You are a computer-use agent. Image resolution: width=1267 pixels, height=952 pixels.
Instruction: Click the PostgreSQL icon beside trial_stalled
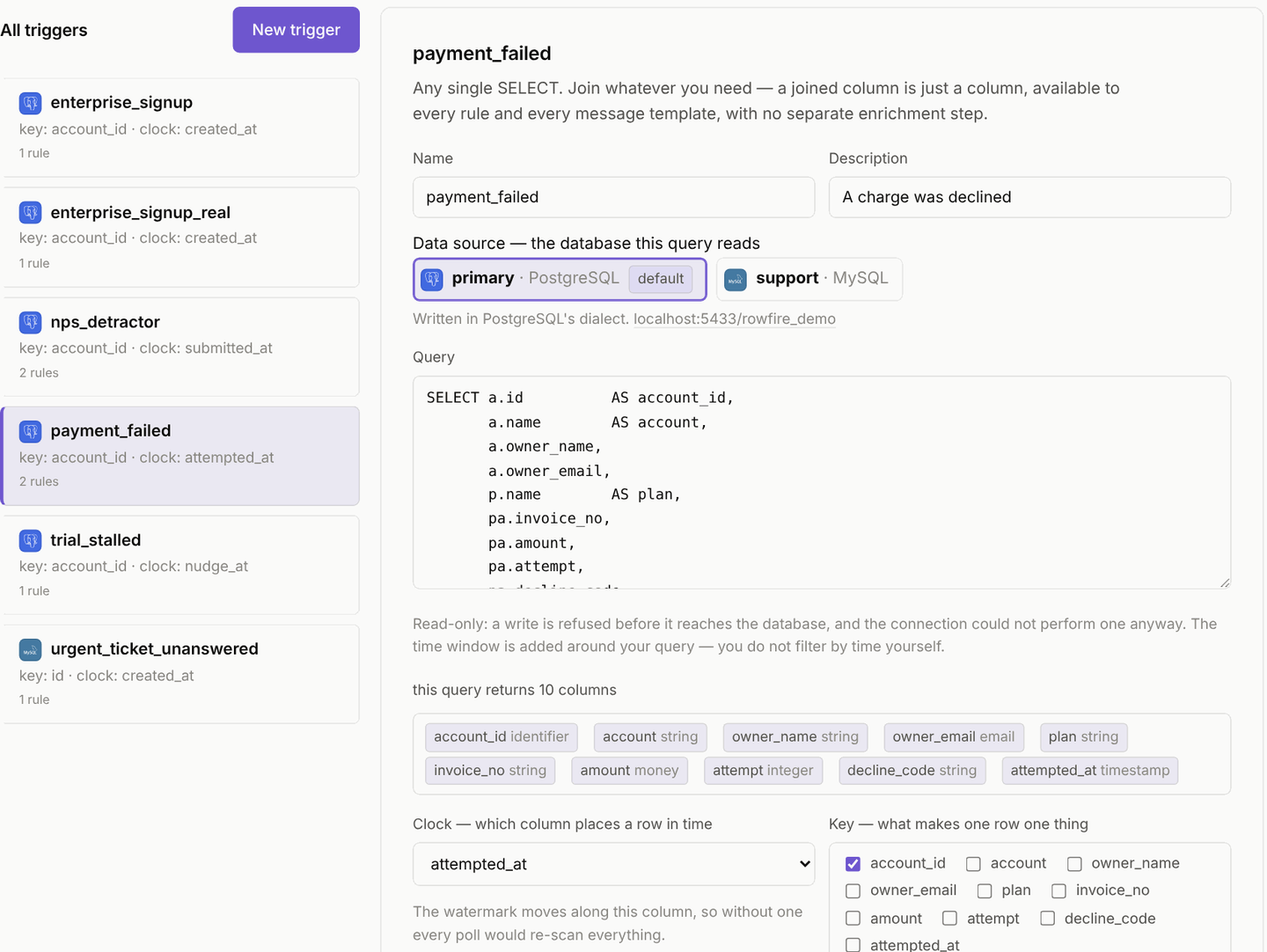point(31,540)
